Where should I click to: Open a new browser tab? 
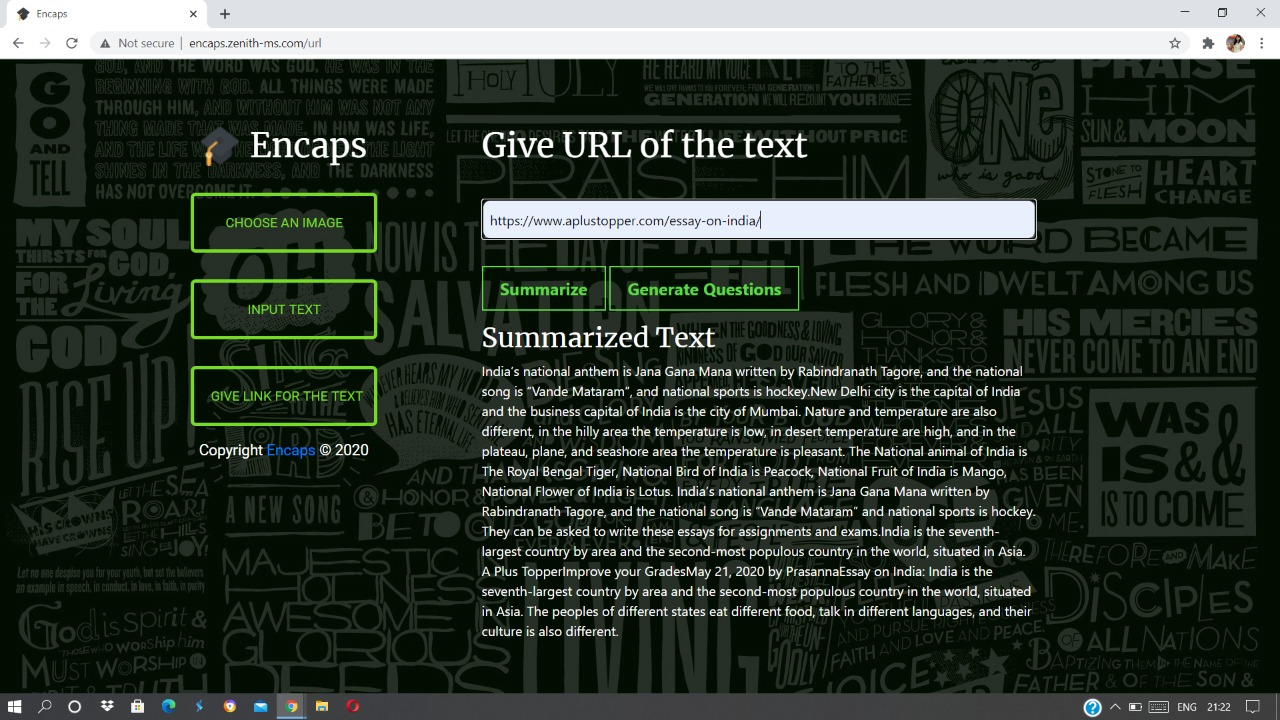coord(225,14)
